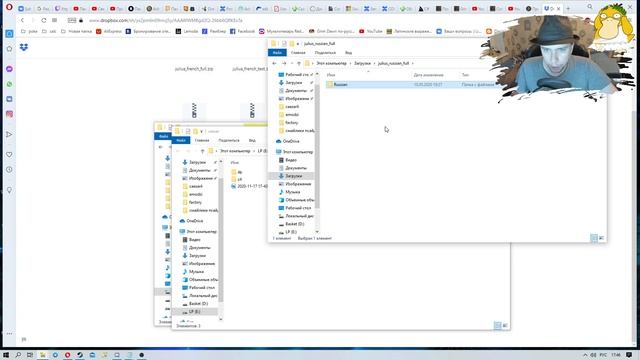640x360 pixels.
Task: Add a new Opera tab
Action: pyautogui.click(x=568, y=8)
